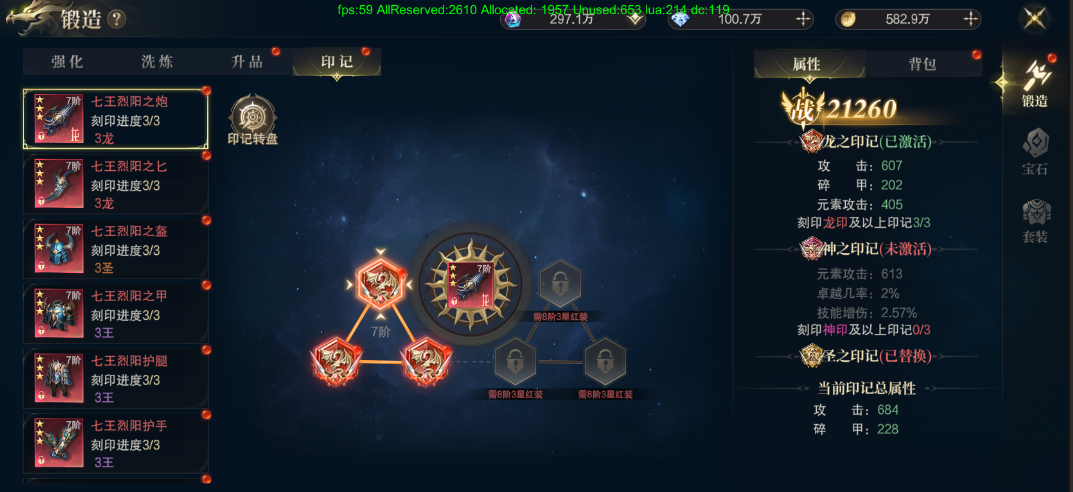The width and height of the screenshot is (1073, 492).
Task: Click the central cannon equipment emblem
Action: [x=470, y=283]
